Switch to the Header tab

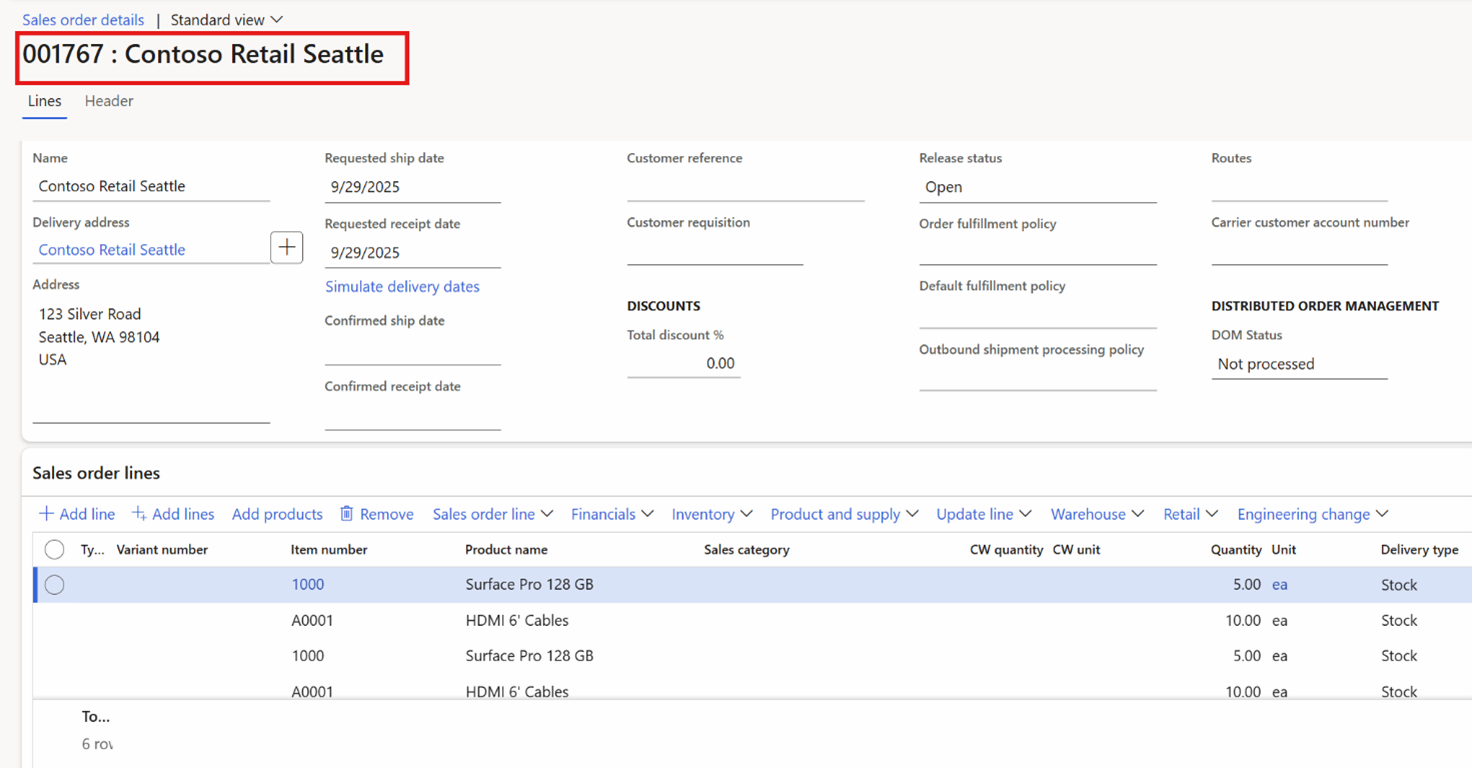pos(109,101)
